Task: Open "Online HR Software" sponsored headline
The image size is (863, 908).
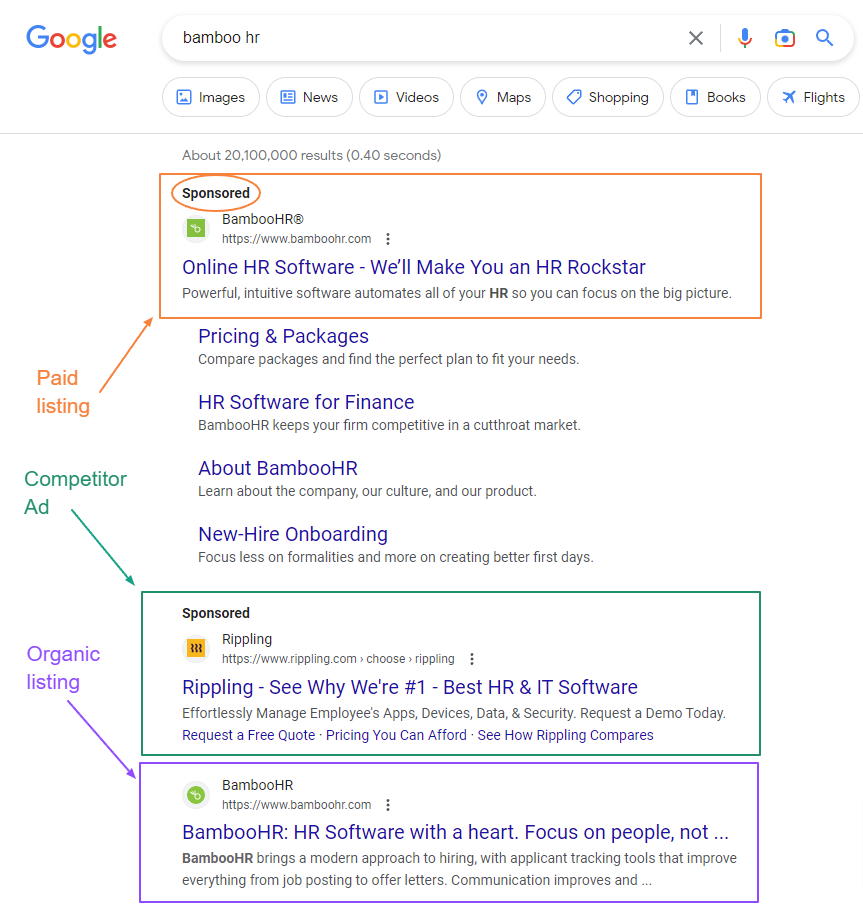Action: [x=414, y=267]
